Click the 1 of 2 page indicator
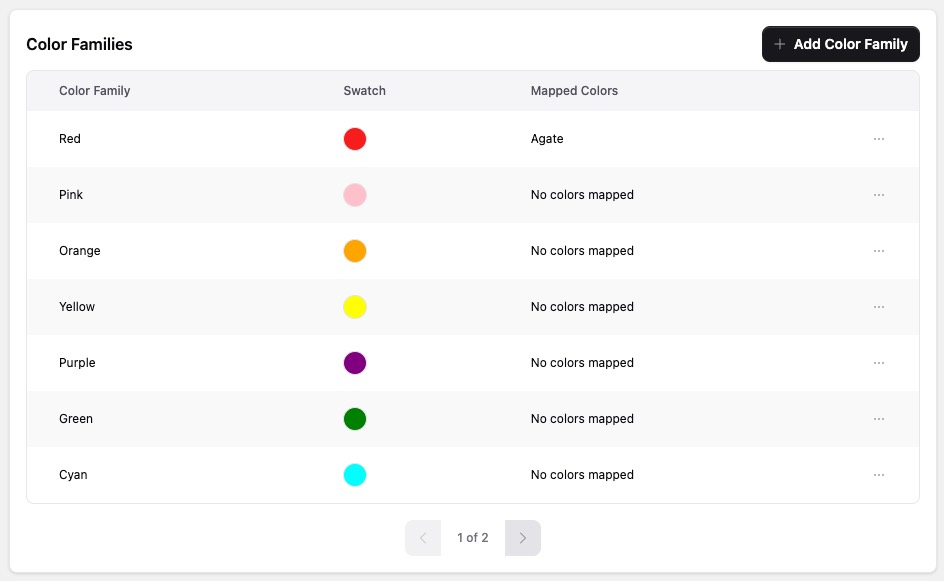944x581 pixels. tap(473, 538)
